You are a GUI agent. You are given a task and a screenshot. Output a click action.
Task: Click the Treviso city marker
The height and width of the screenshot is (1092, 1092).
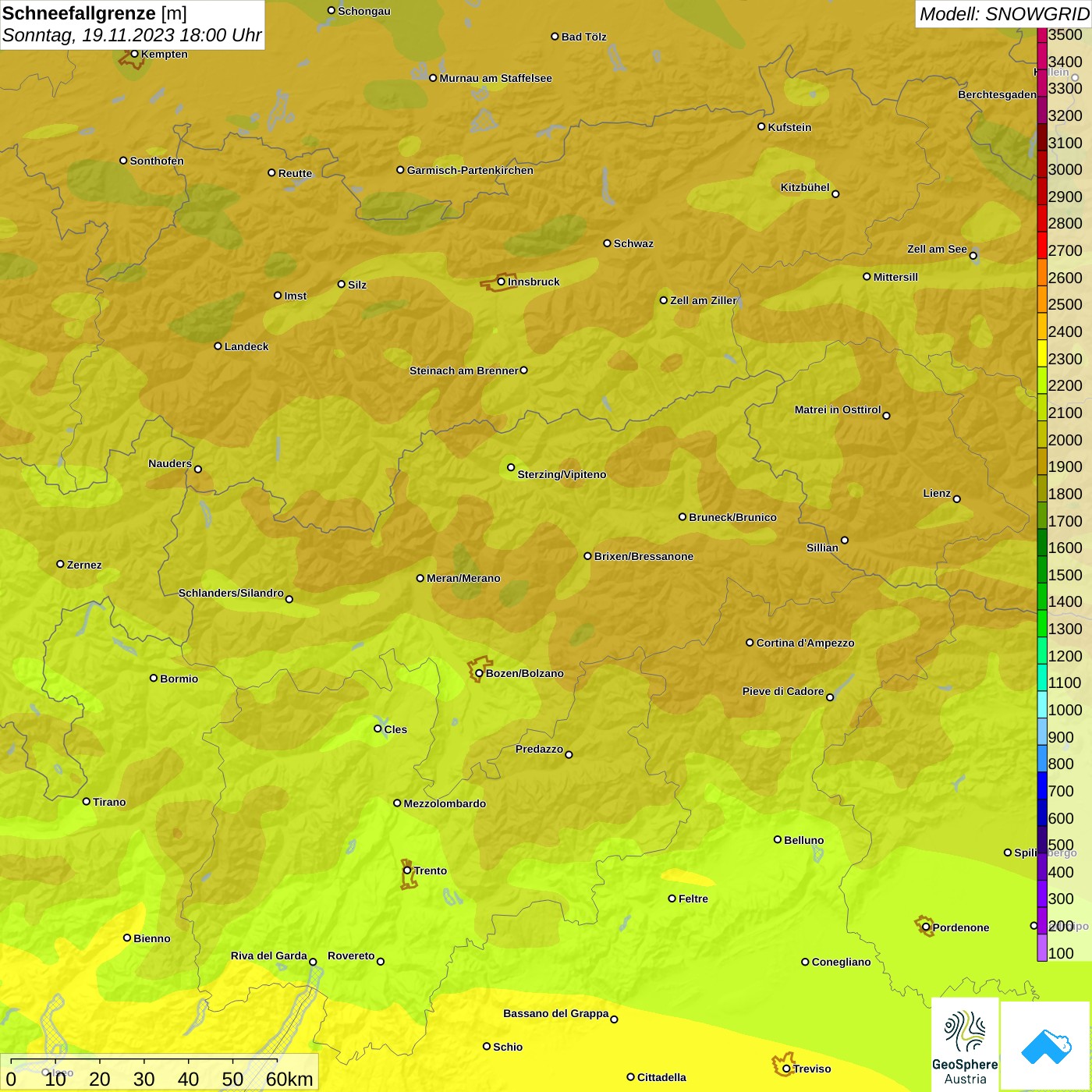(786, 1069)
